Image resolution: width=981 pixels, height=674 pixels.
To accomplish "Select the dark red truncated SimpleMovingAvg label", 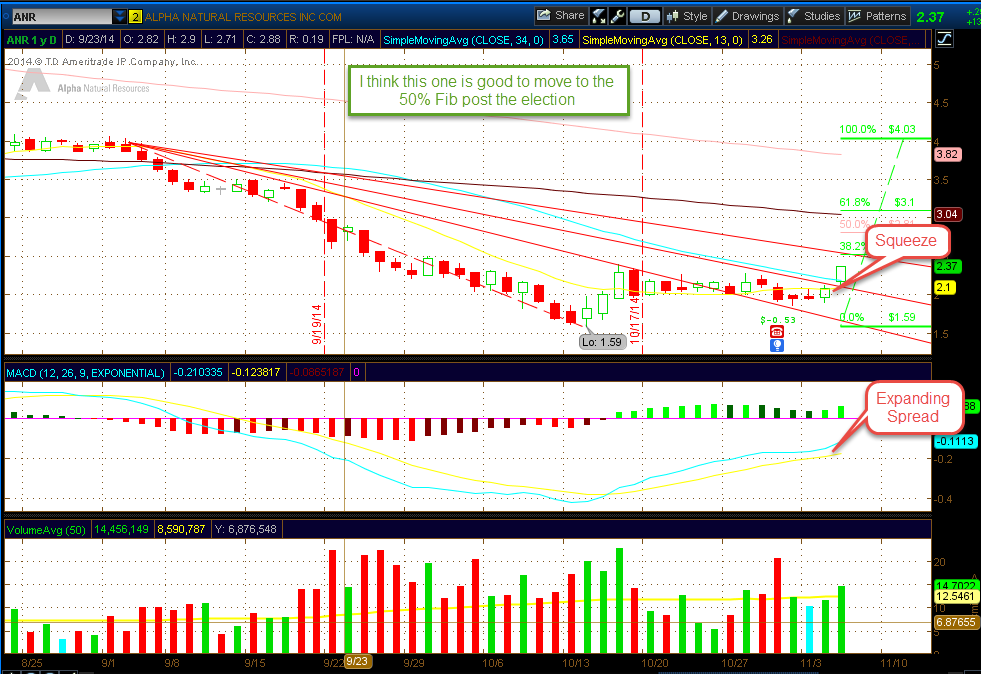I will point(852,40).
